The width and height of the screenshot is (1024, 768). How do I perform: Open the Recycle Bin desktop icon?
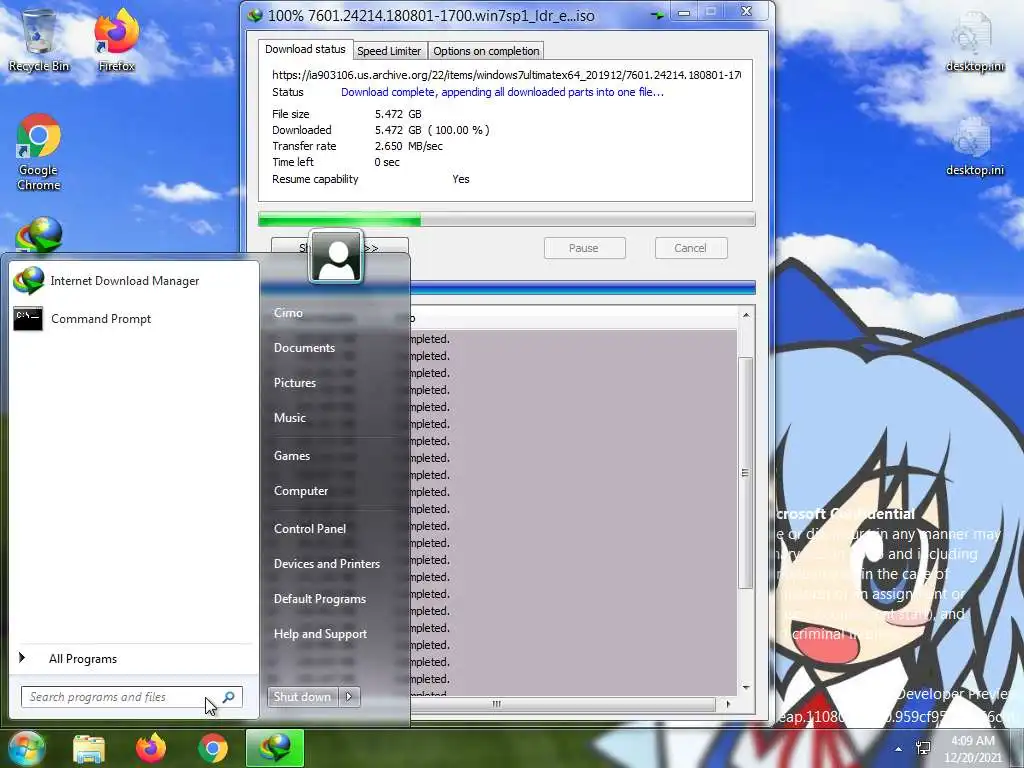[39, 39]
